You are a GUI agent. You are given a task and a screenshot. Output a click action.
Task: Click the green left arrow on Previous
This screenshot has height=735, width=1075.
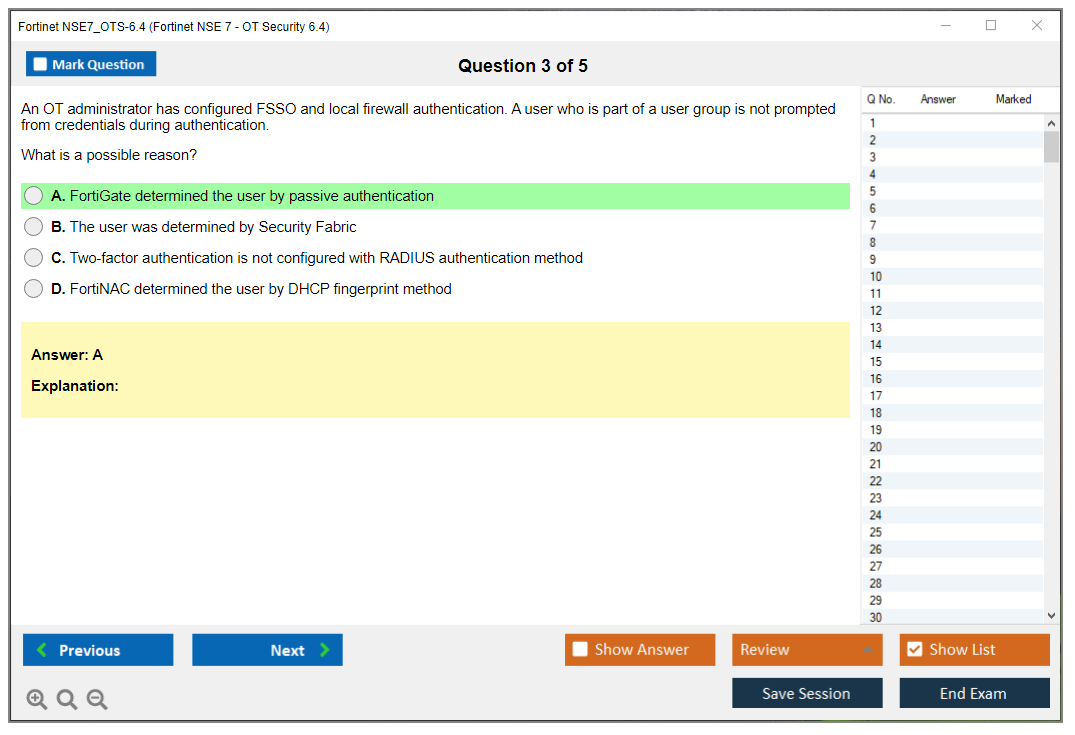(x=41, y=650)
